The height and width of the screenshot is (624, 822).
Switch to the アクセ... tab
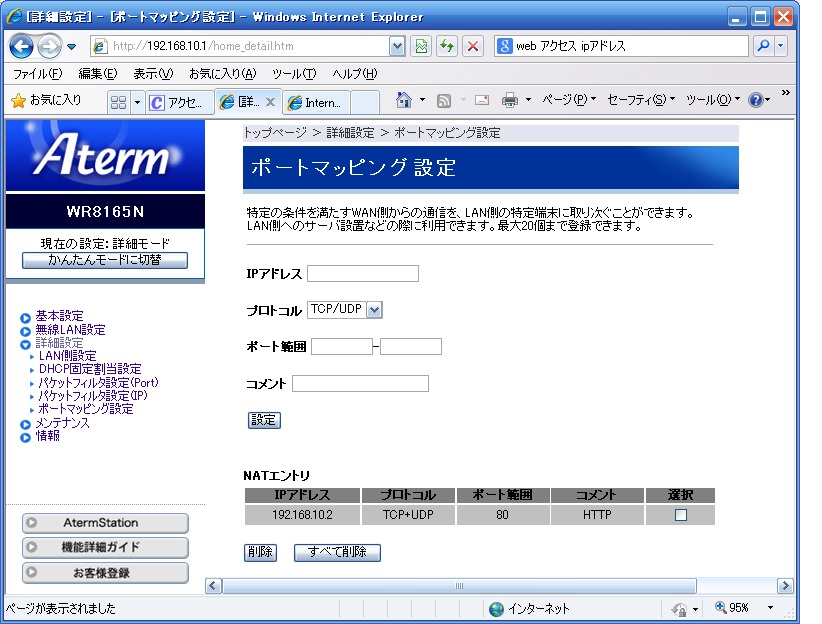(180, 102)
